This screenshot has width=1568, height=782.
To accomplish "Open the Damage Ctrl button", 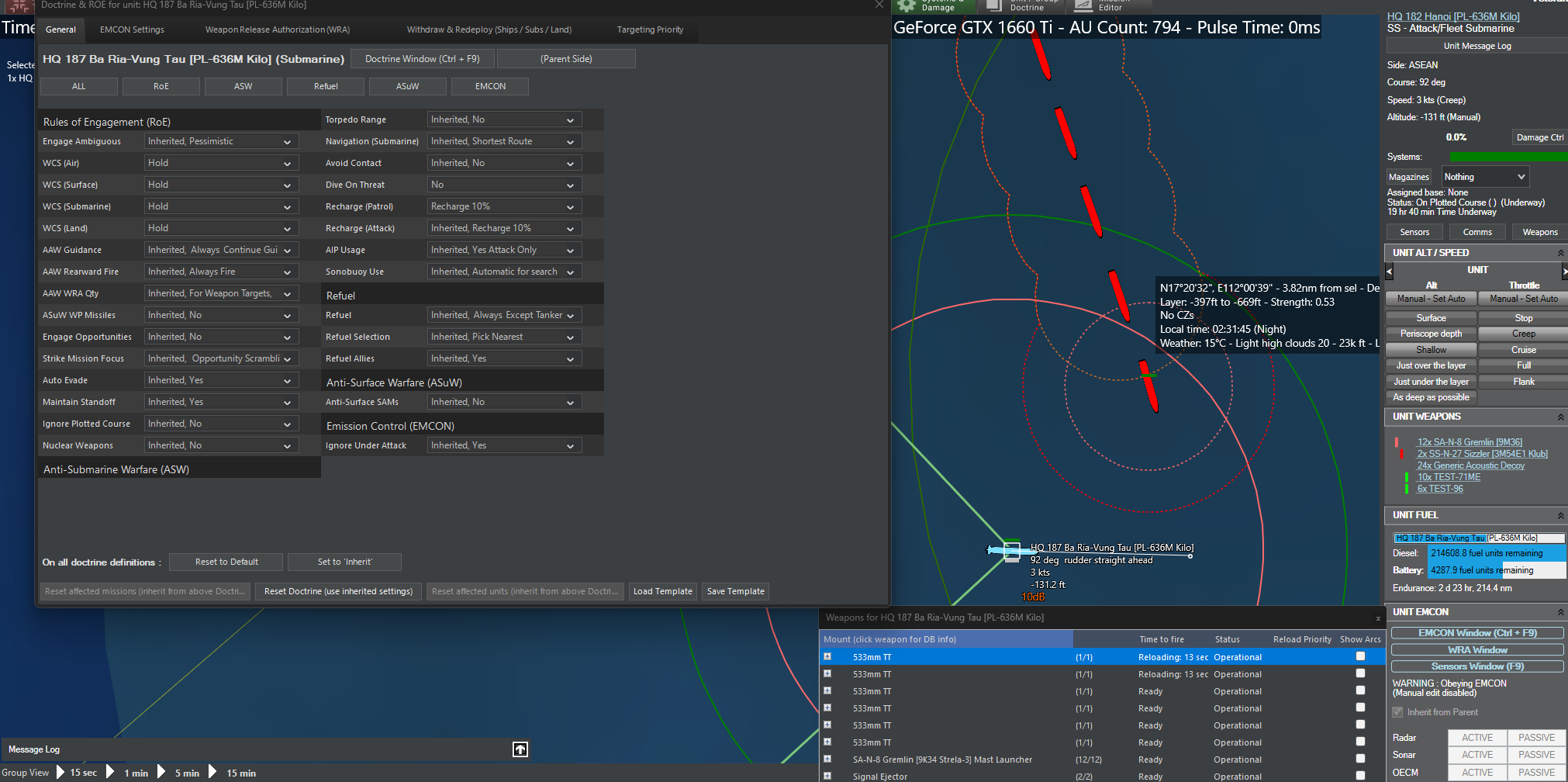I will click(1539, 137).
